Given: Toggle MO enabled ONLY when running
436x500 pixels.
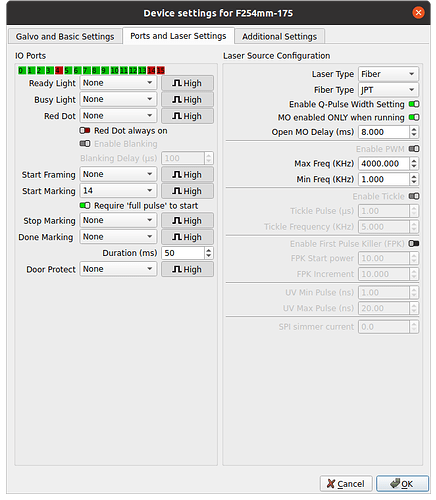Looking at the screenshot, I should 414,117.
